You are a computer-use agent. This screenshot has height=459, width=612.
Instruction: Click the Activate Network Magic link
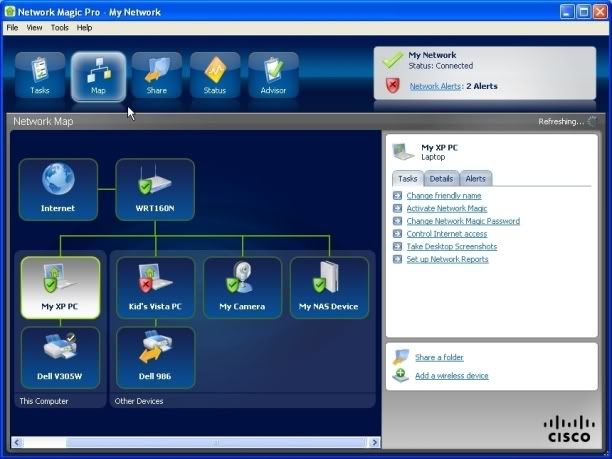(447, 208)
